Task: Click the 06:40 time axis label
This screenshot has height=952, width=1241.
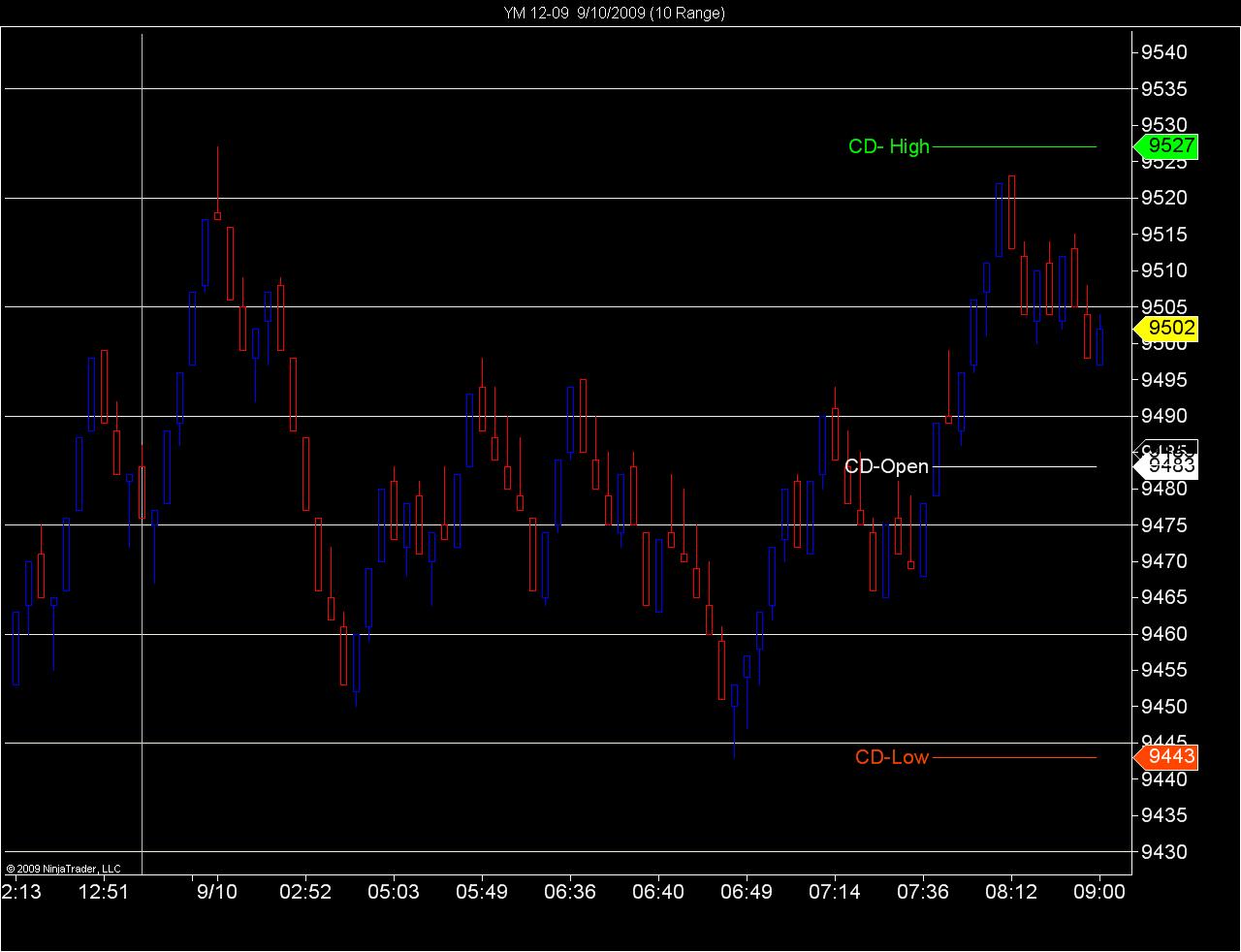Action: point(658,892)
